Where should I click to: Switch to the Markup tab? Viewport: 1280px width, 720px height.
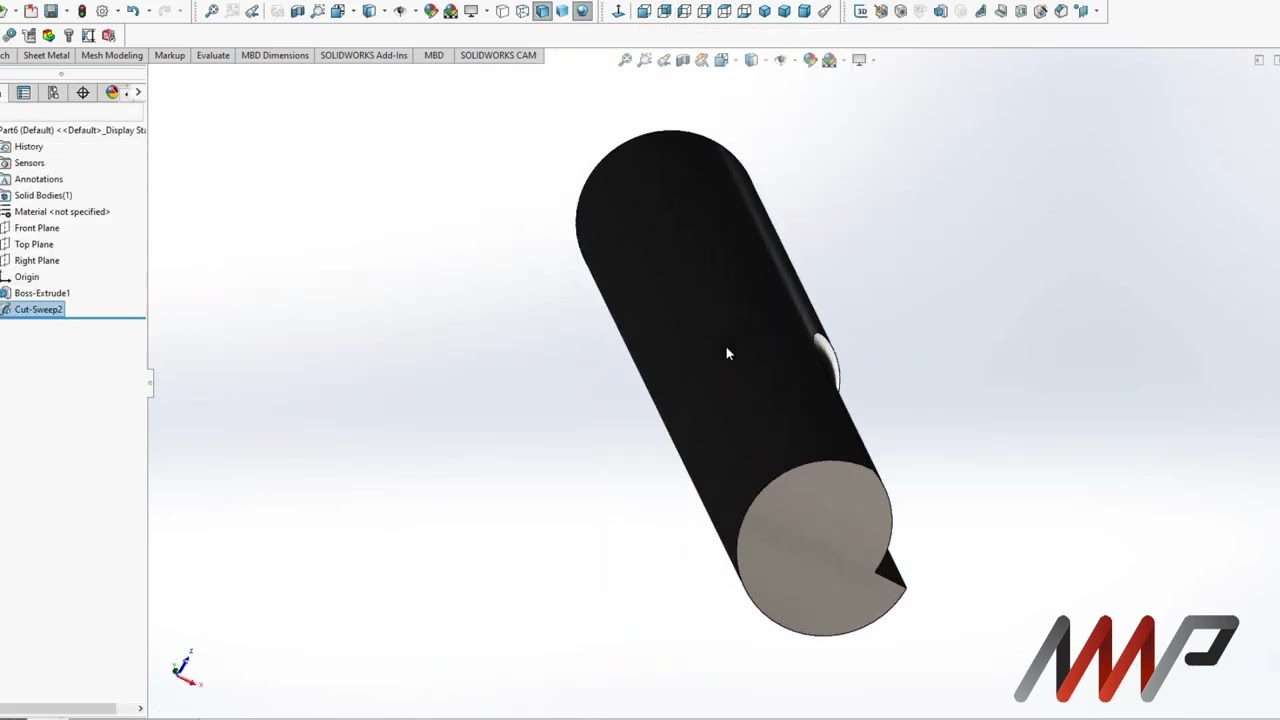tap(169, 55)
